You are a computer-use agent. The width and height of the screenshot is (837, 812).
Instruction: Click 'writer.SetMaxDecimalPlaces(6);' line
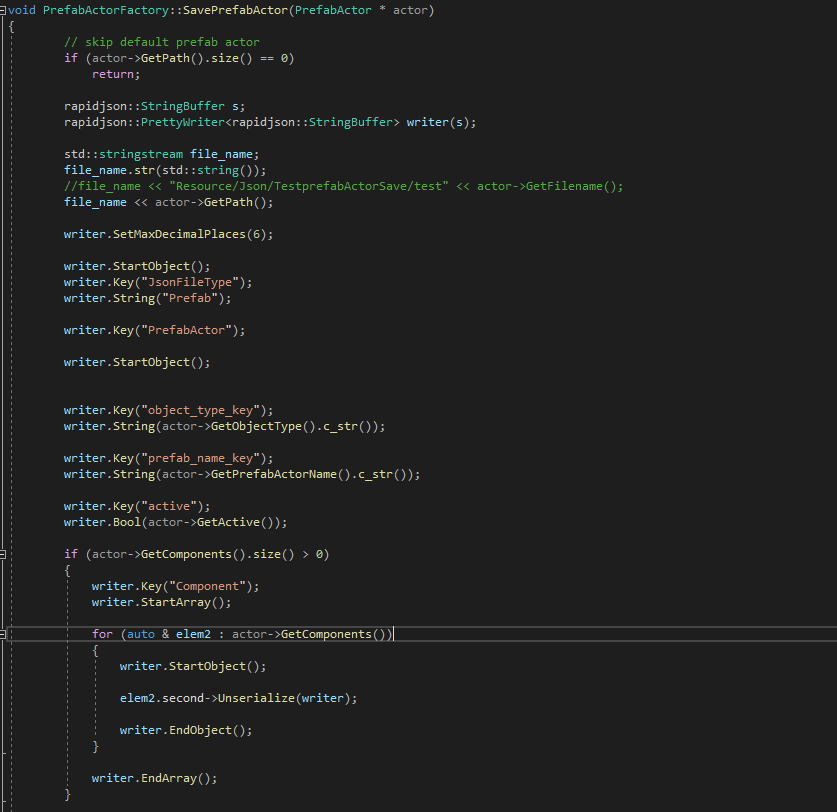click(168, 234)
